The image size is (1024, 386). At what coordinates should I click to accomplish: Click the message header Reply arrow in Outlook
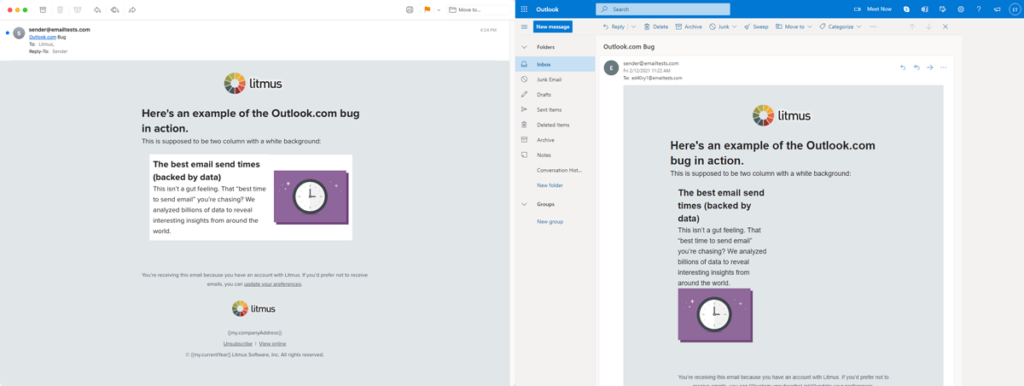[x=903, y=67]
